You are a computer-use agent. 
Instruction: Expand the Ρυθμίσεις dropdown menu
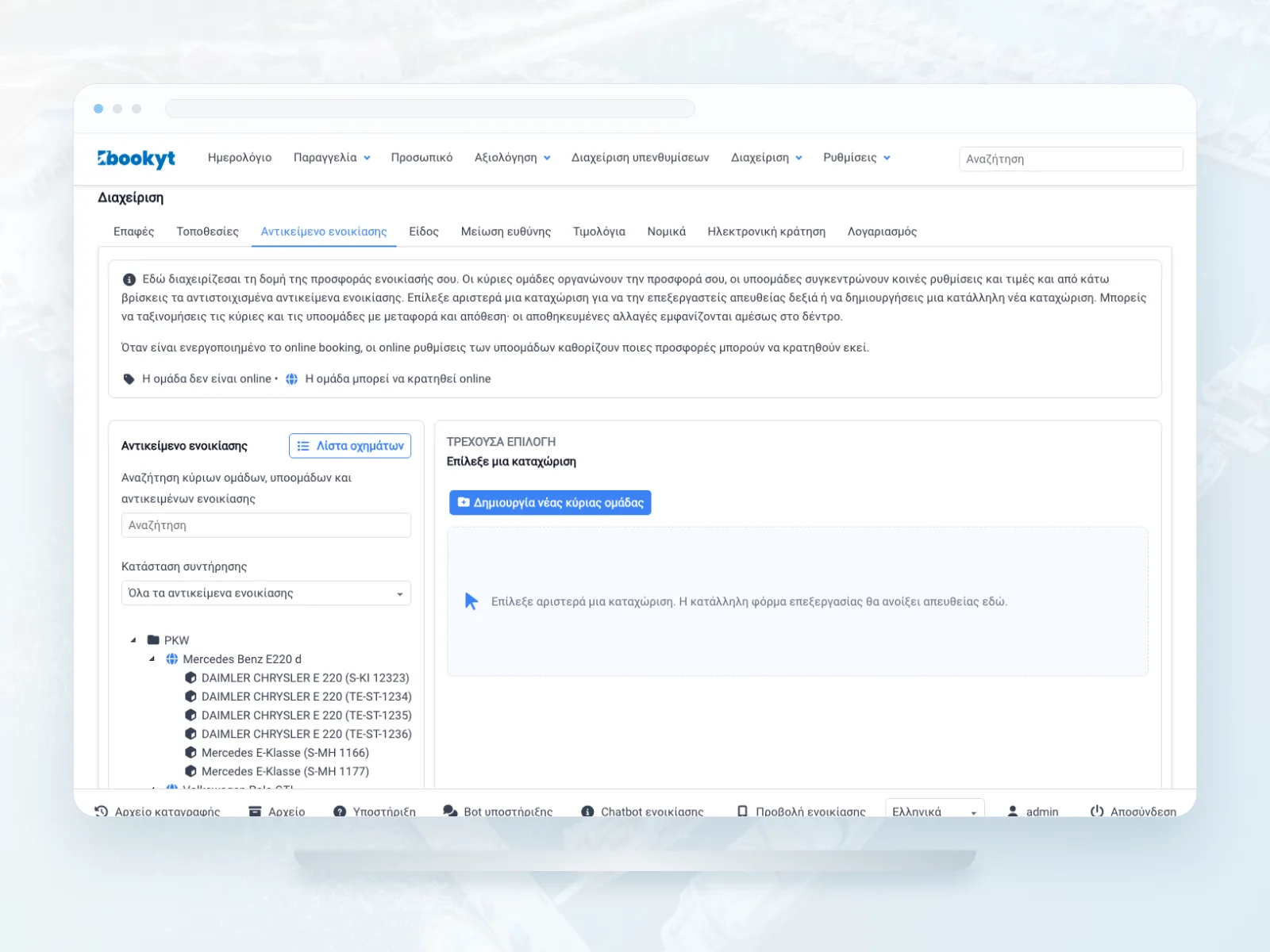click(856, 158)
